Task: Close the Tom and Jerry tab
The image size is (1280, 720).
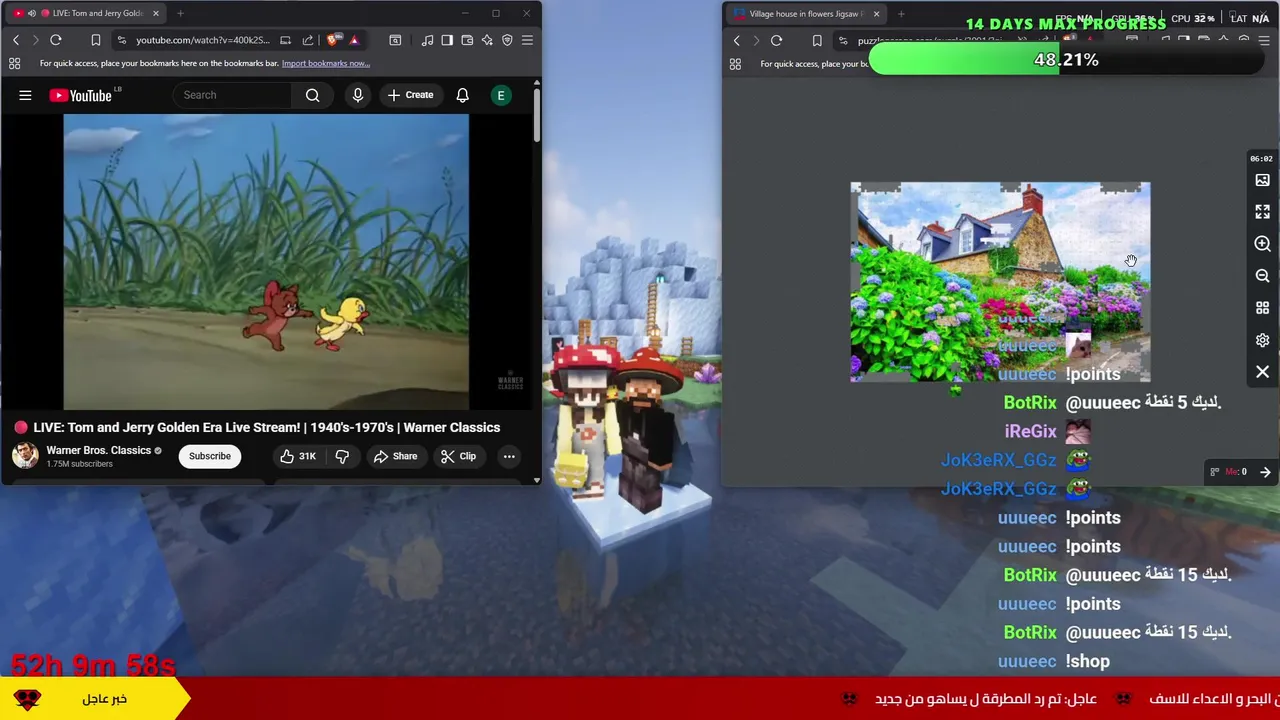Action: pyautogui.click(x=155, y=13)
